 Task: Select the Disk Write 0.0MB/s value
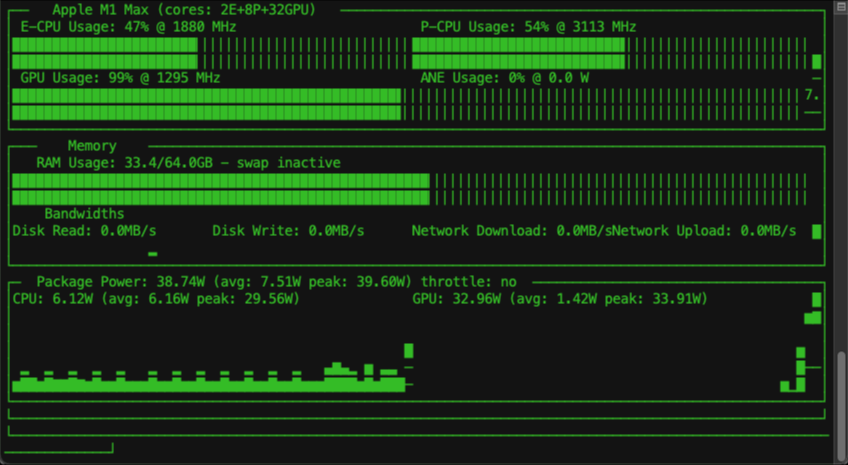point(288,231)
